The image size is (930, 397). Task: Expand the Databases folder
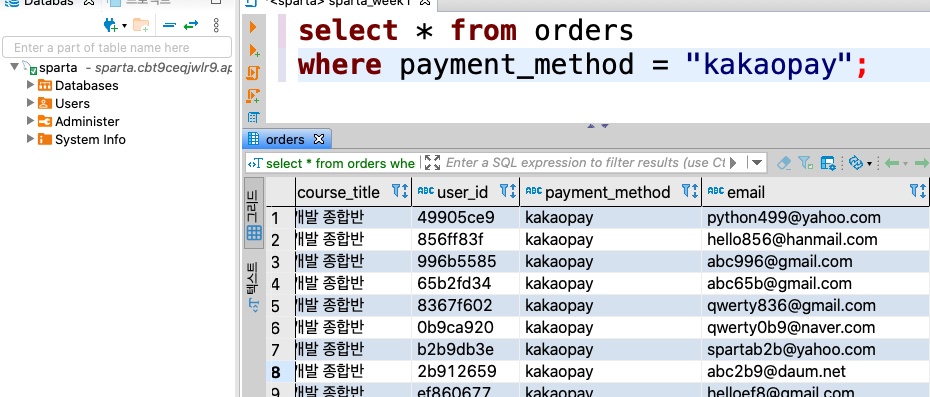pyautogui.click(x=31, y=85)
